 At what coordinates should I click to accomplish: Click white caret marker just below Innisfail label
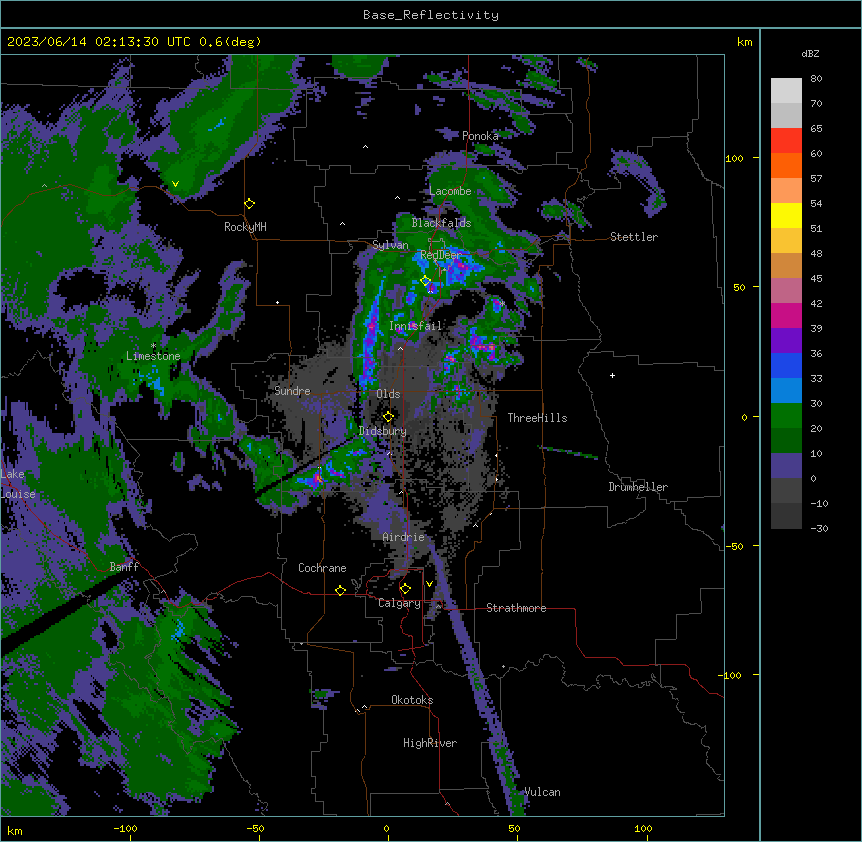pos(400,348)
